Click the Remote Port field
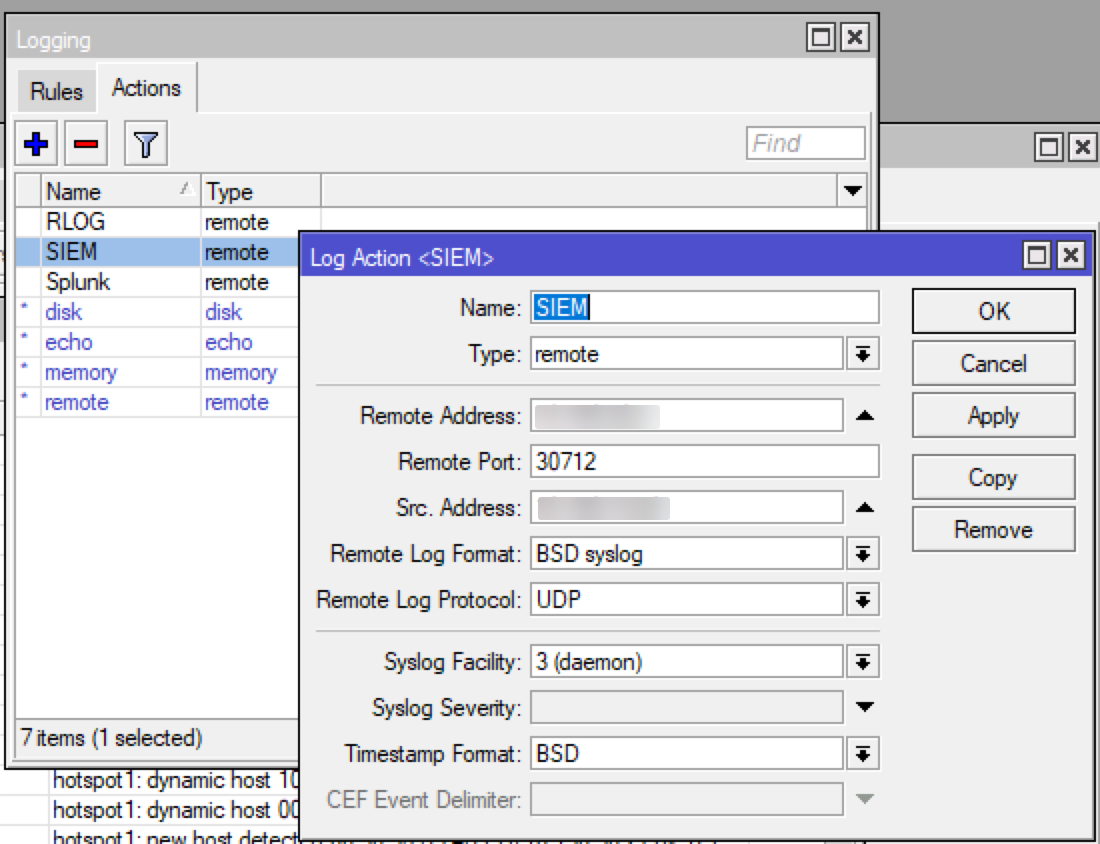Screen dimensions: 1100x844 704,462
